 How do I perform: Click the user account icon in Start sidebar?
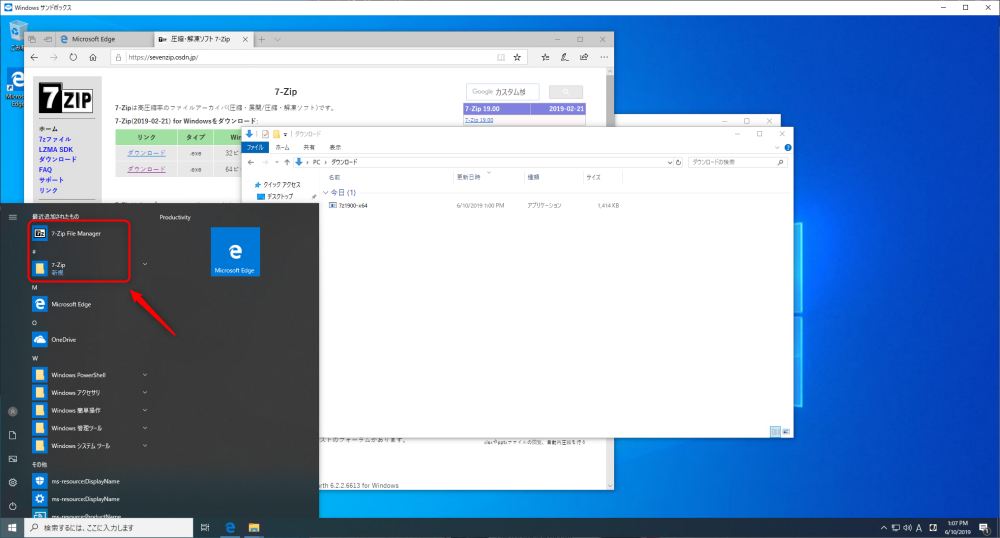[x=13, y=412]
